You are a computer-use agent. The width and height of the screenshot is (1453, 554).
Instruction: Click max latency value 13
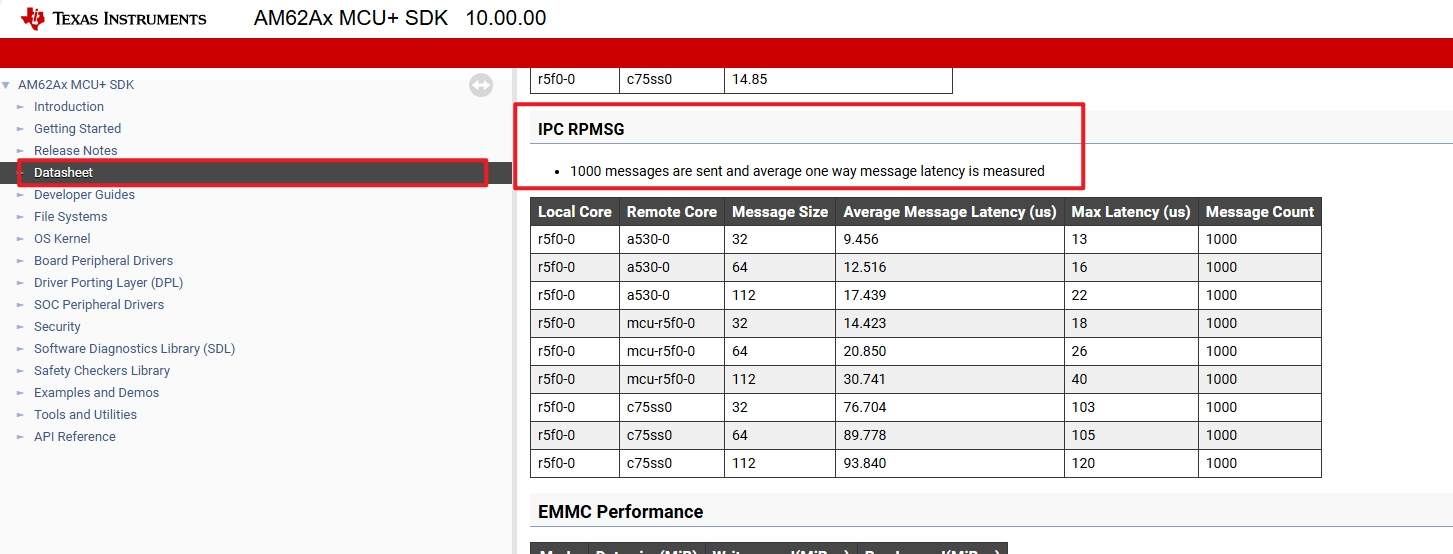coord(1131,239)
